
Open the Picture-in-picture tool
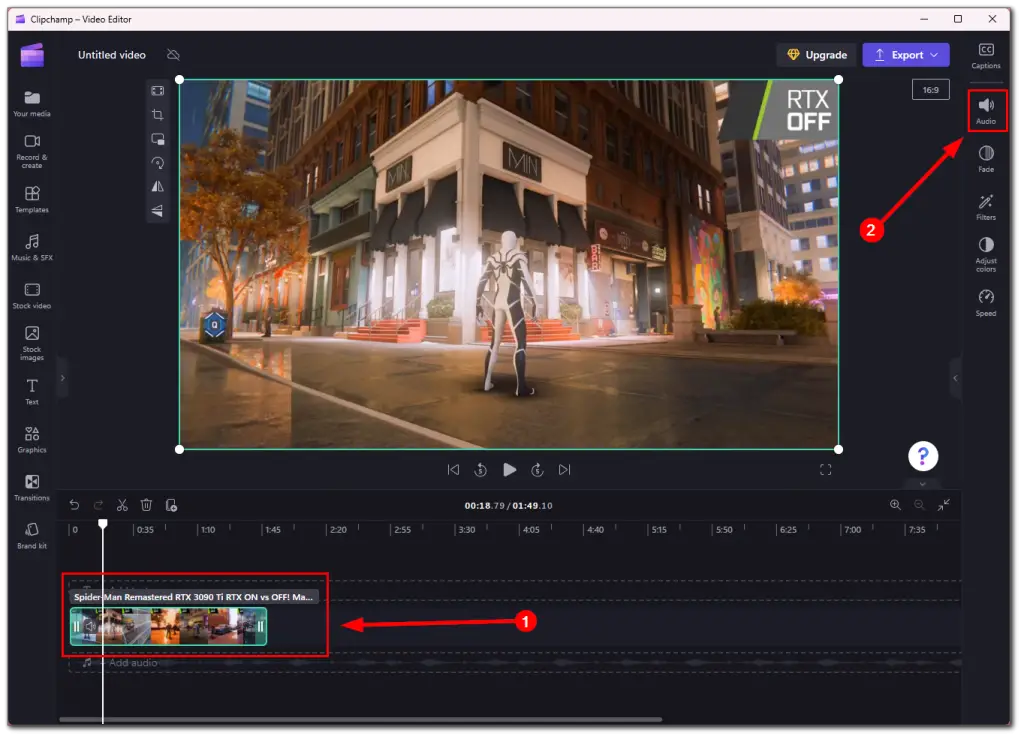[157, 138]
